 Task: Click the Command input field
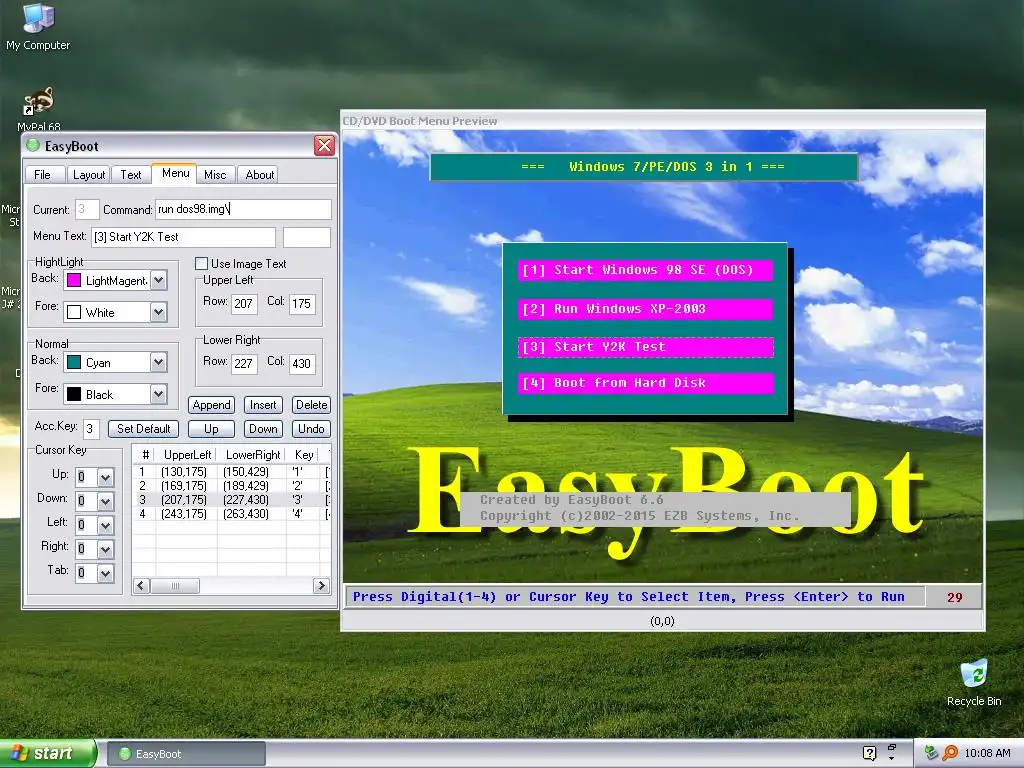[x=243, y=209]
